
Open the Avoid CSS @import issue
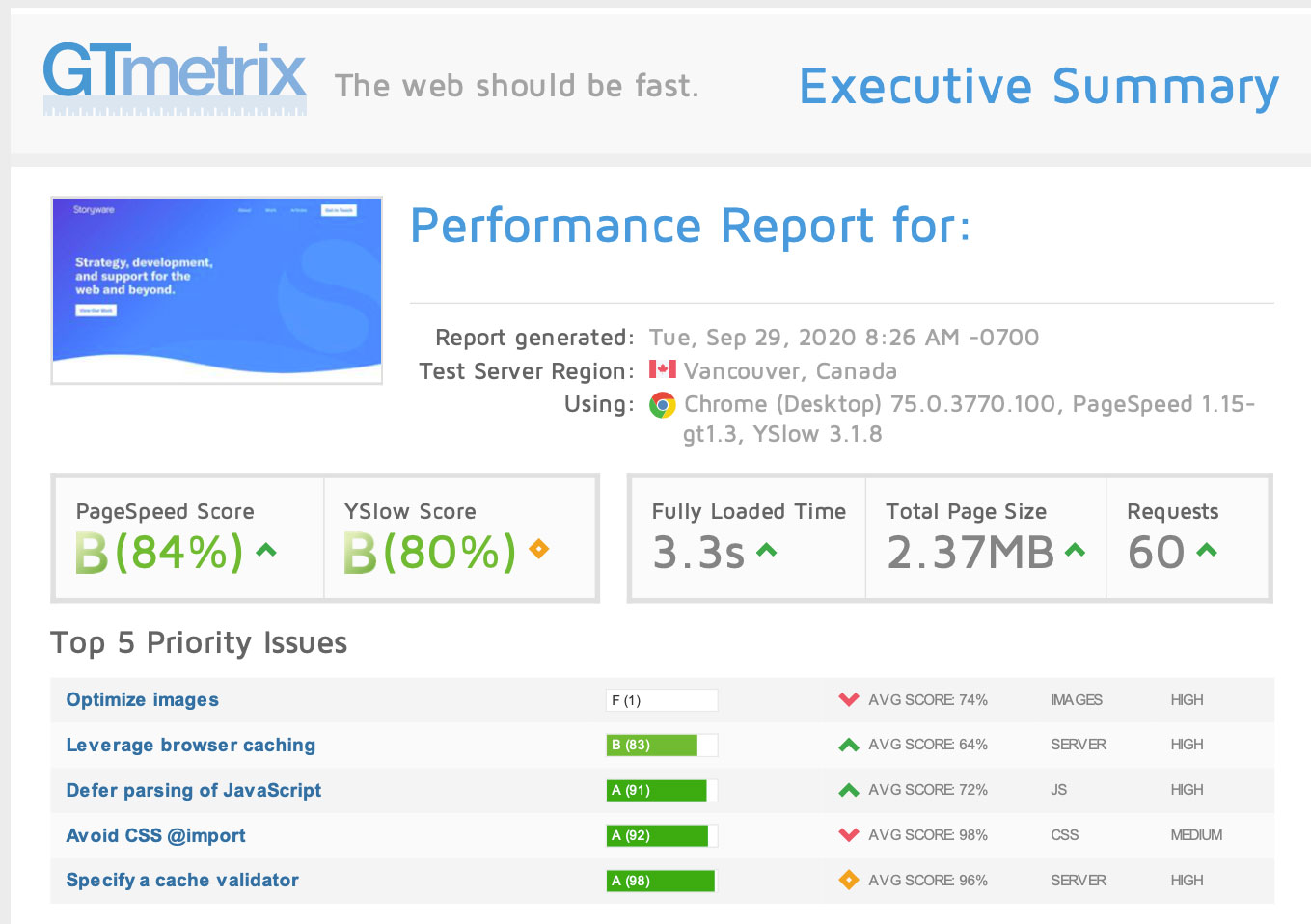(156, 836)
